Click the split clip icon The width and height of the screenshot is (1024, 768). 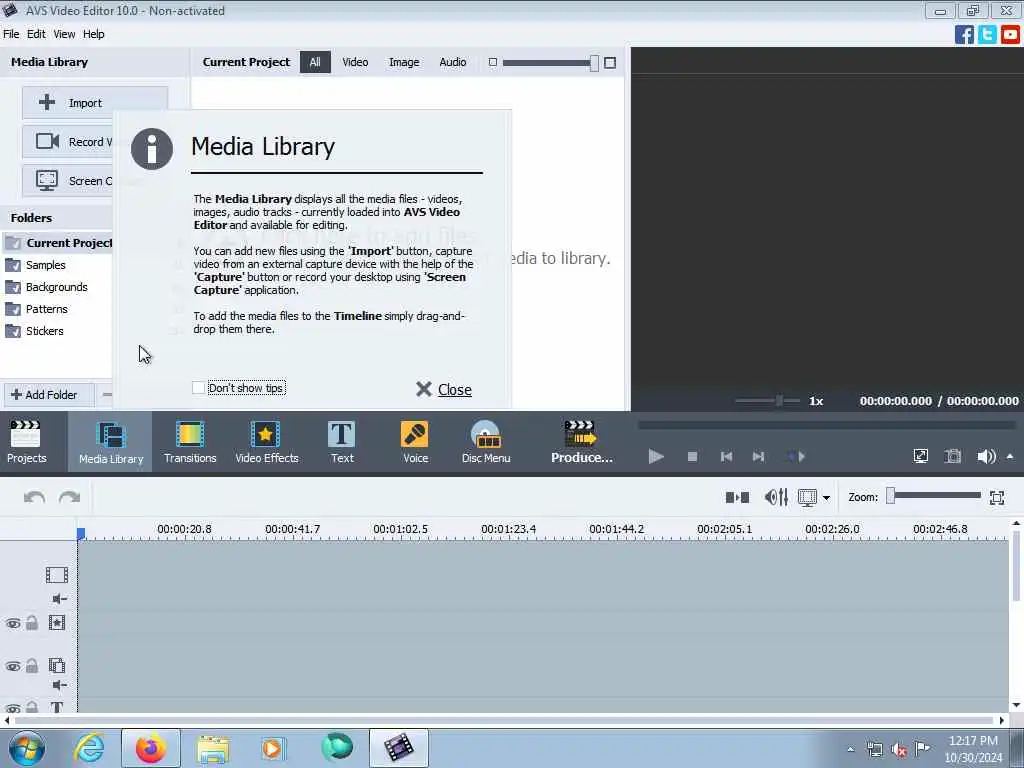pyautogui.click(x=737, y=498)
